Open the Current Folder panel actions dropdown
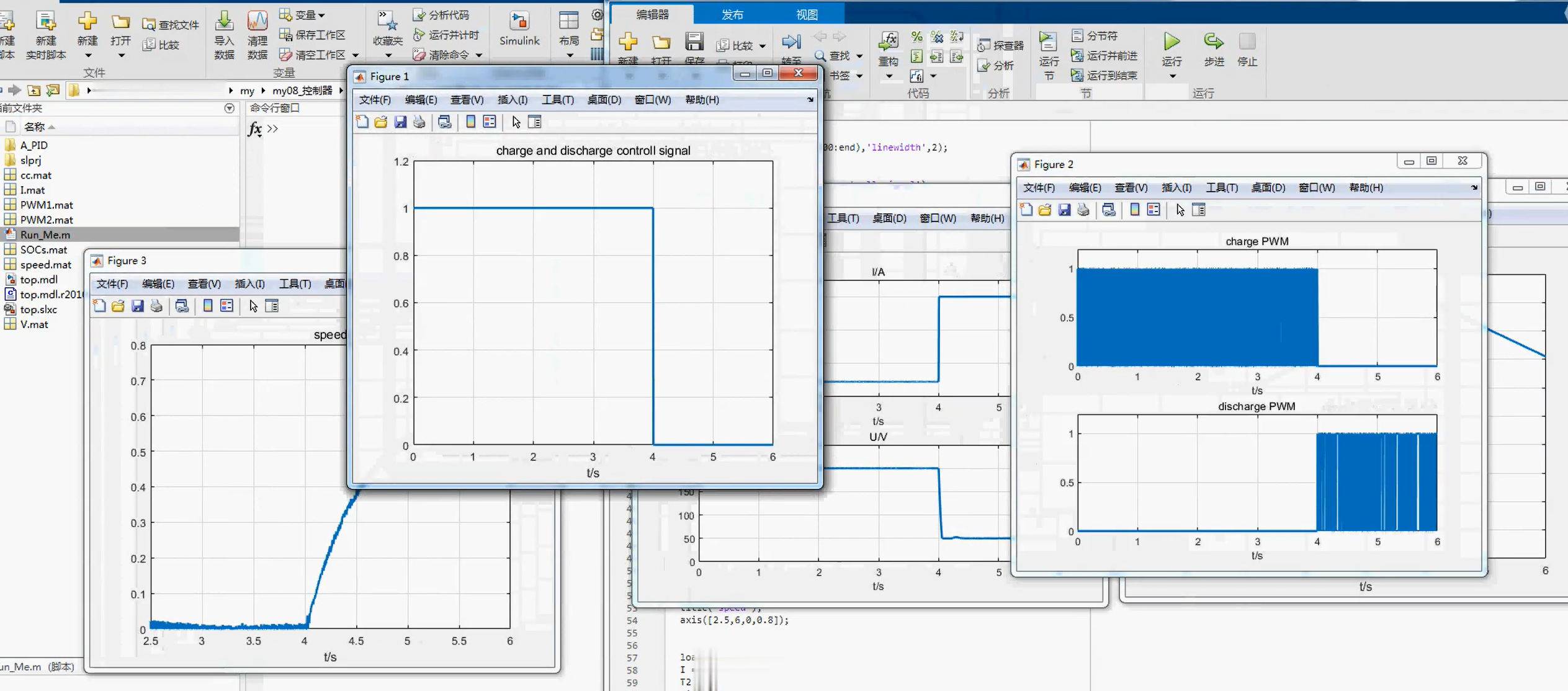This screenshot has width=1568, height=691. tap(229, 109)
